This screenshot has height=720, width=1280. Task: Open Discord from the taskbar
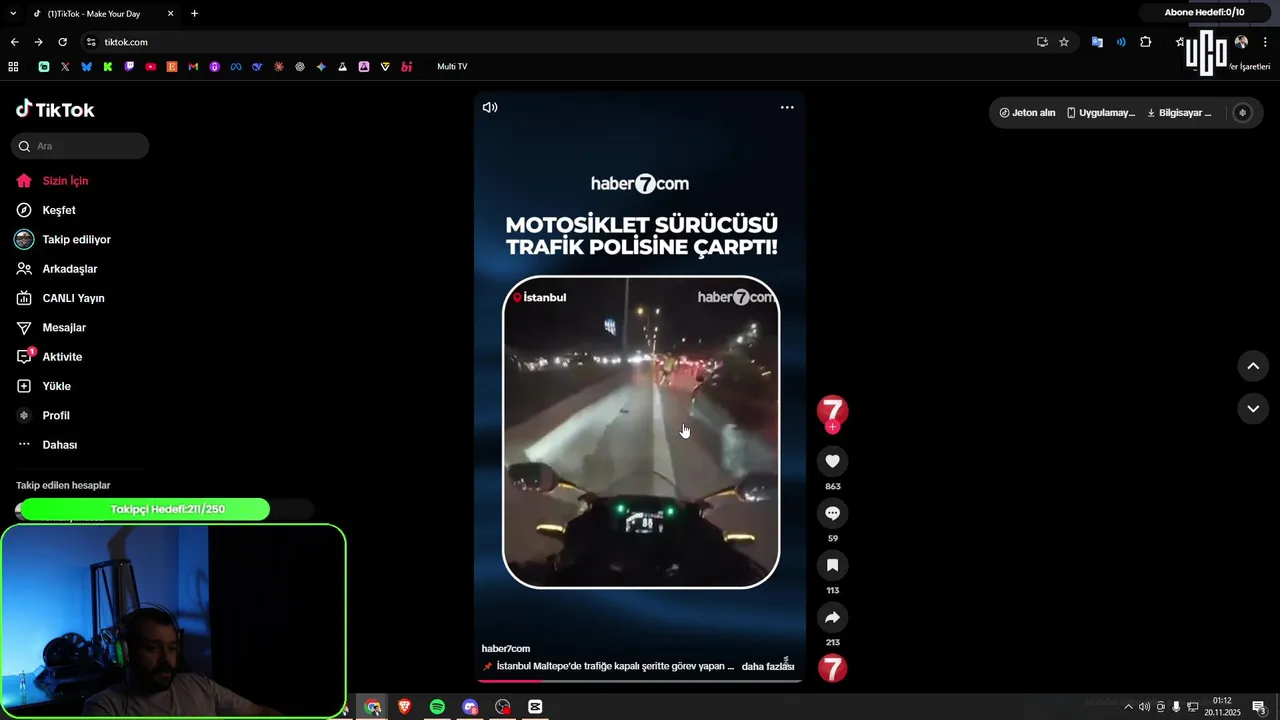[470, 707]
